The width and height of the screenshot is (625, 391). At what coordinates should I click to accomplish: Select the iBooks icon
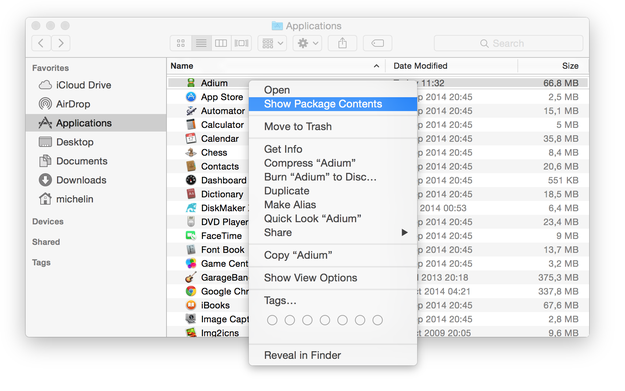point(191,305)
